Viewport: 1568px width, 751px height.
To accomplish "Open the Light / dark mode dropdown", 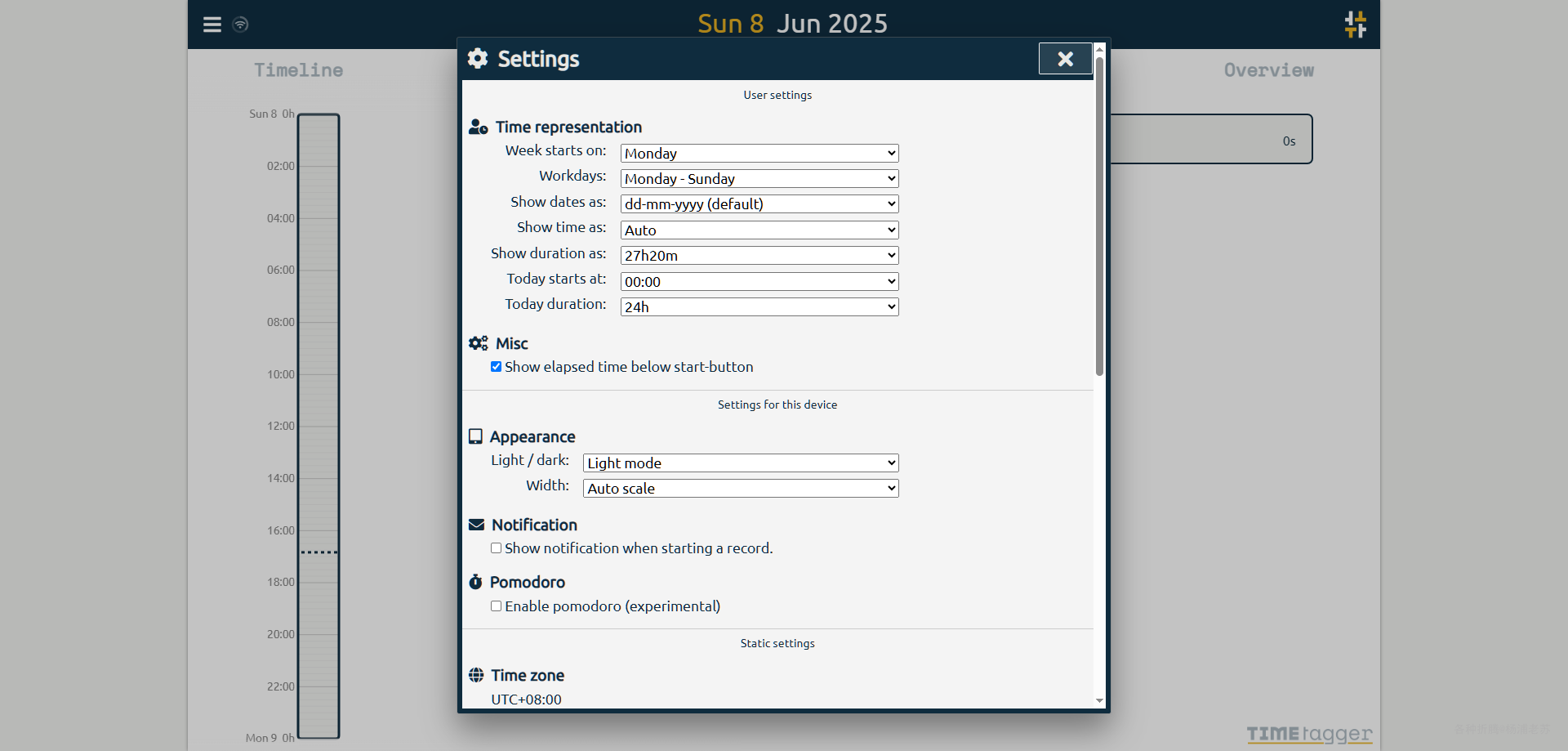I will coord(741,463).
